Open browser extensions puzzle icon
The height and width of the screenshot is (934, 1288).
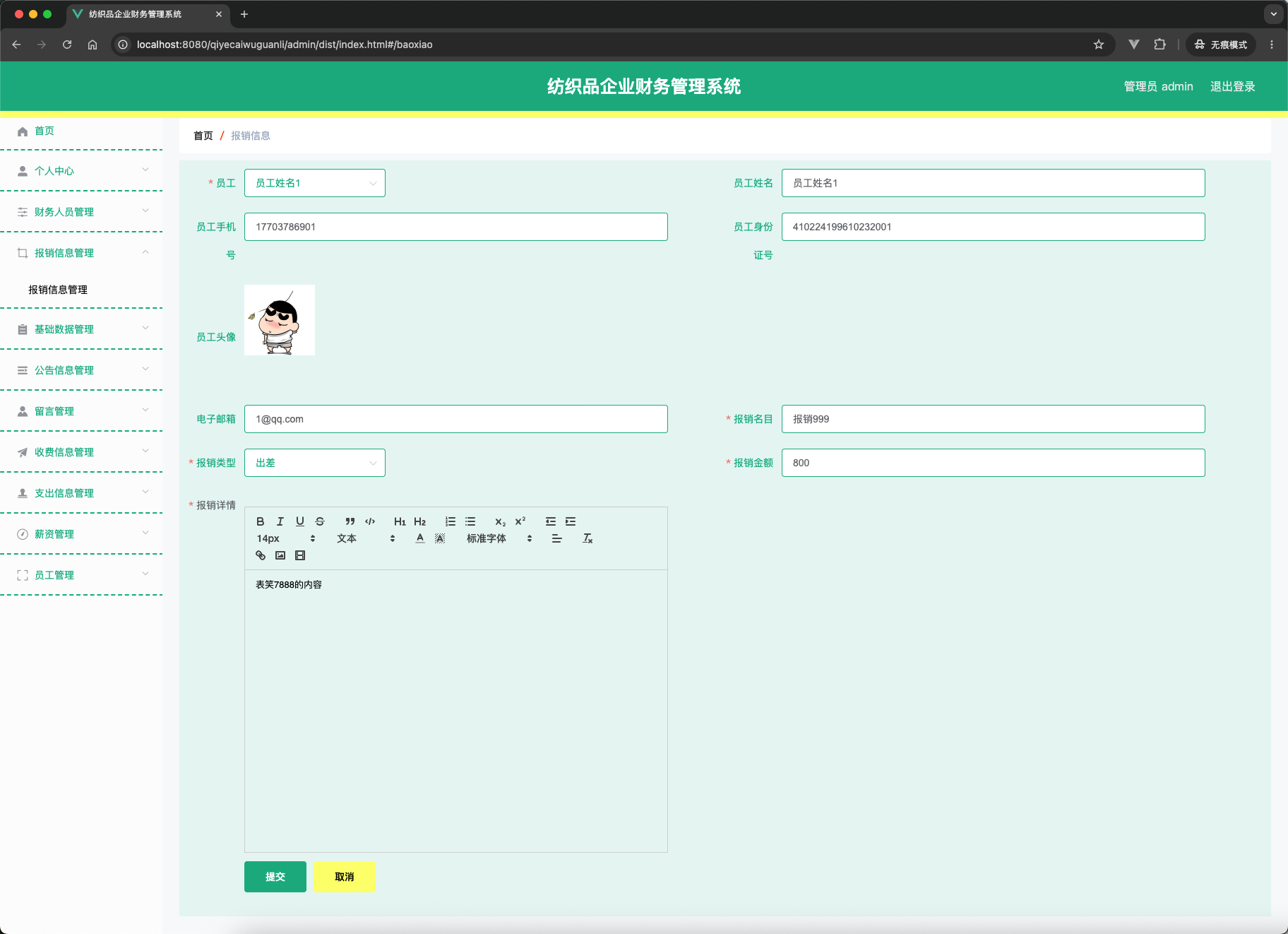(1159, 45)
